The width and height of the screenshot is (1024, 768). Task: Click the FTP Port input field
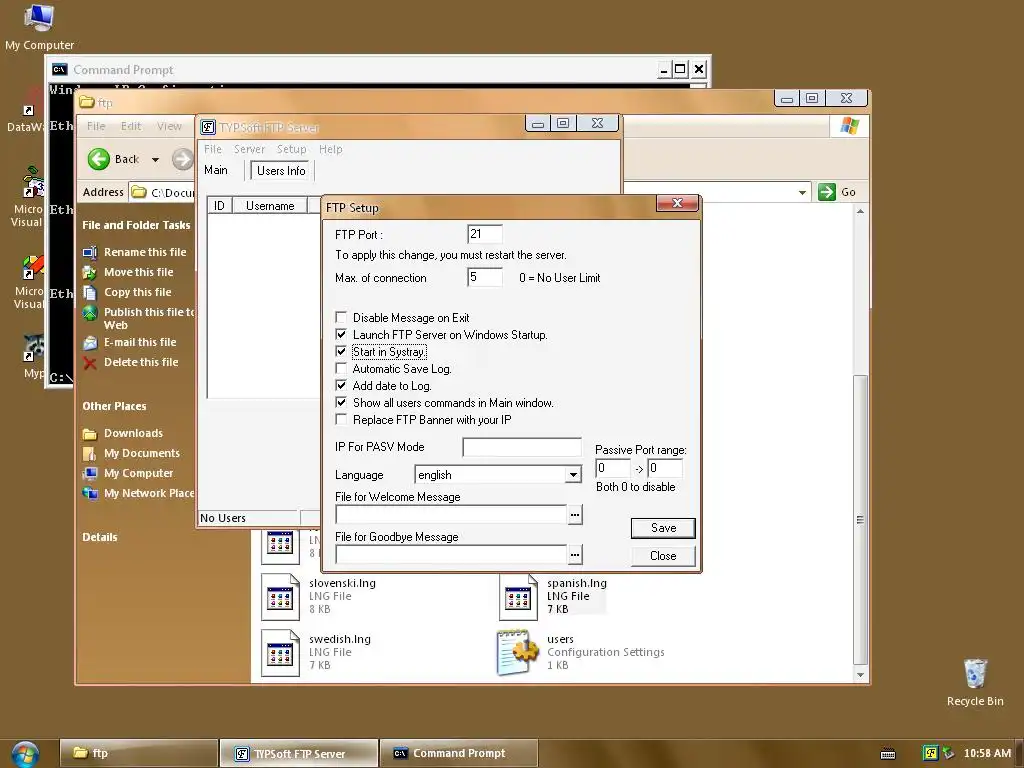[x=485, y=234]
